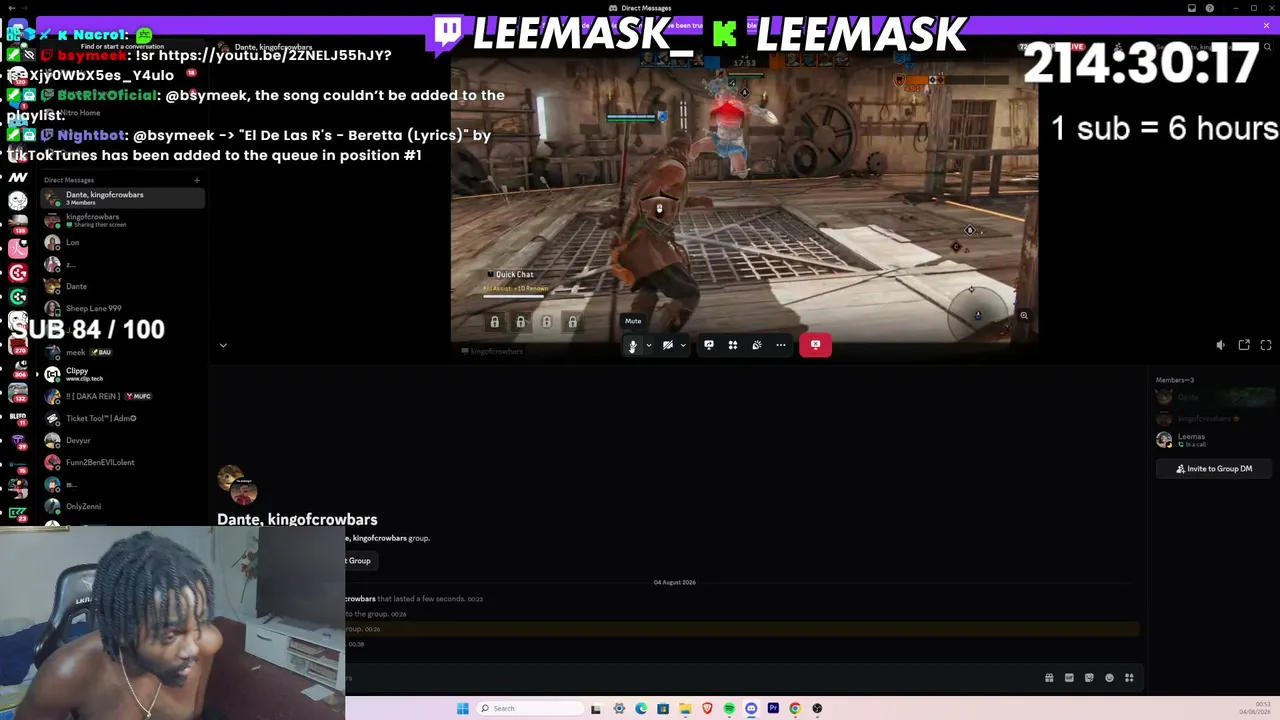Open the Dante, kingofcrowbars group DM
Screen dimensions: 1280x720
pos(123,198)
